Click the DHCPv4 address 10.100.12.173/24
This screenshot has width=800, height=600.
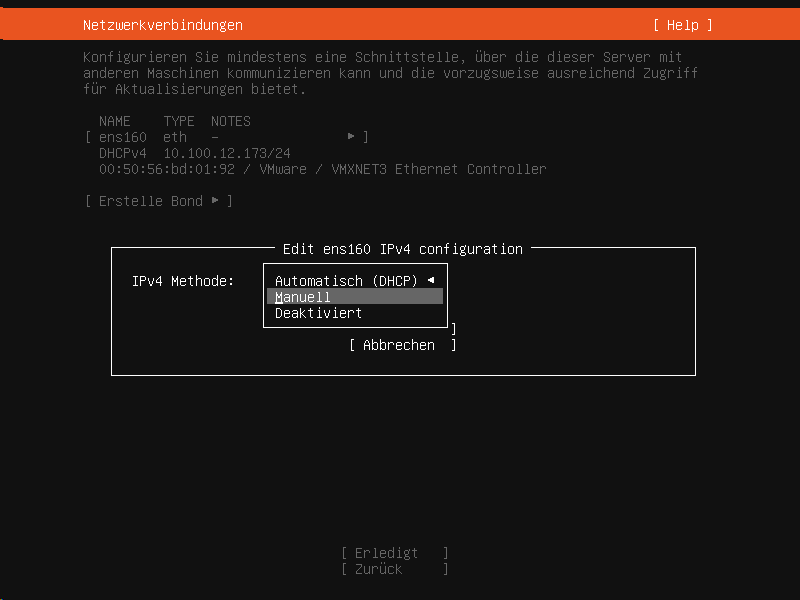(226, 153)
